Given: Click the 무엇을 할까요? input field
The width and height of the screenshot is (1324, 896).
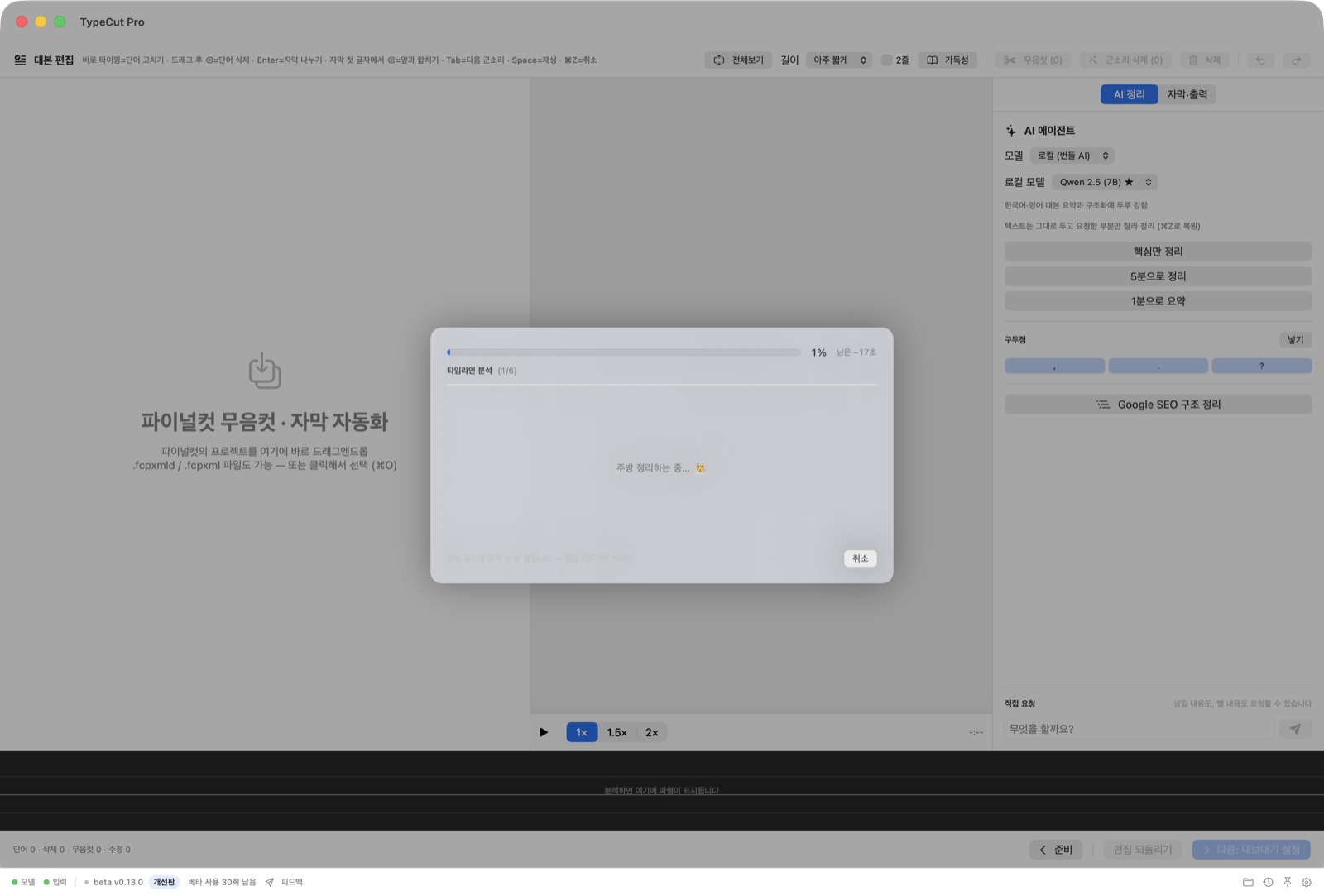Looking at the screenshot, I should 1139,729.
